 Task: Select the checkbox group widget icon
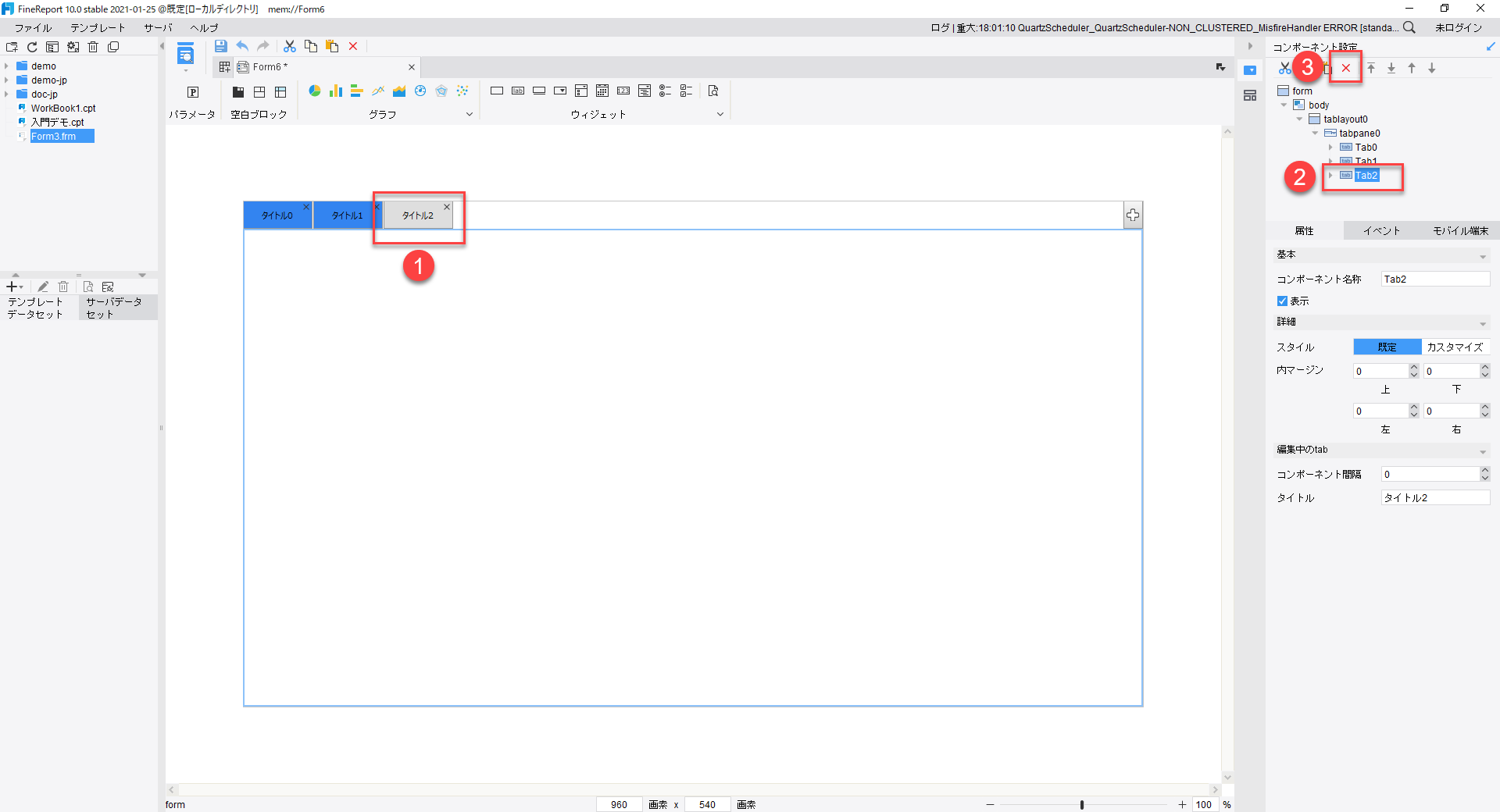[x=687, y=91]
